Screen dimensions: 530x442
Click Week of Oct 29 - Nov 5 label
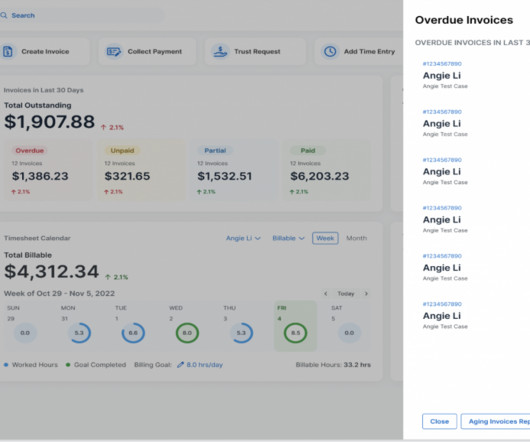click(x=59, y=293)
